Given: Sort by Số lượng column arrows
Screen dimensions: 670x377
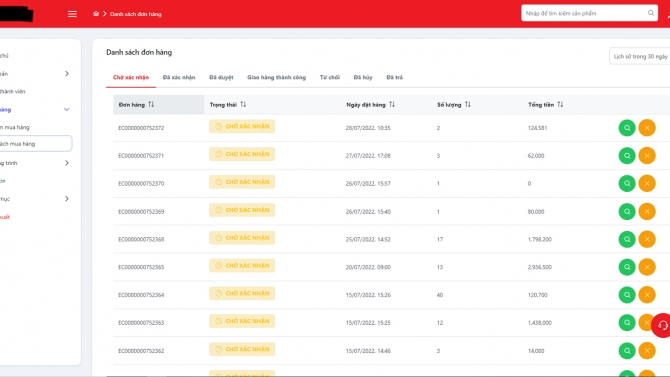Looking at the screenshot, I should point(468,104).
